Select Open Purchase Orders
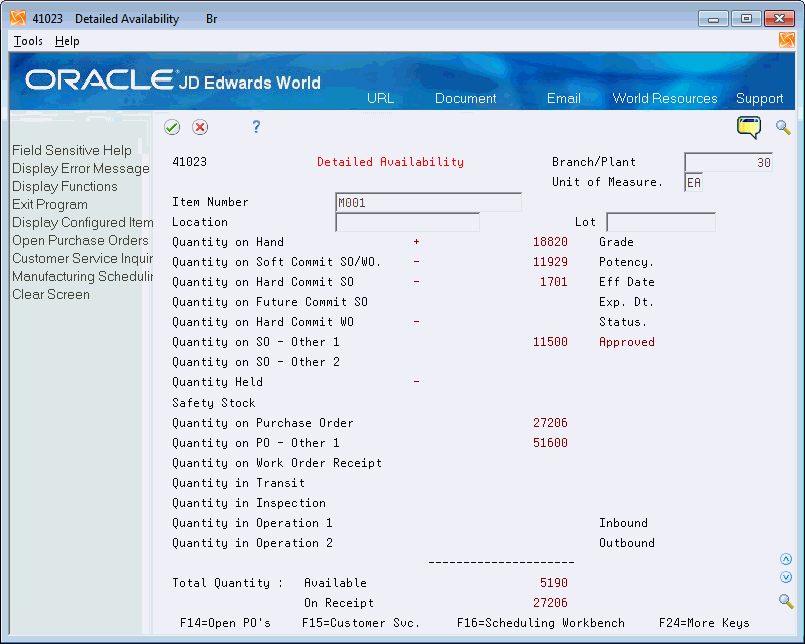805x644 pixels. click(80, 240)
